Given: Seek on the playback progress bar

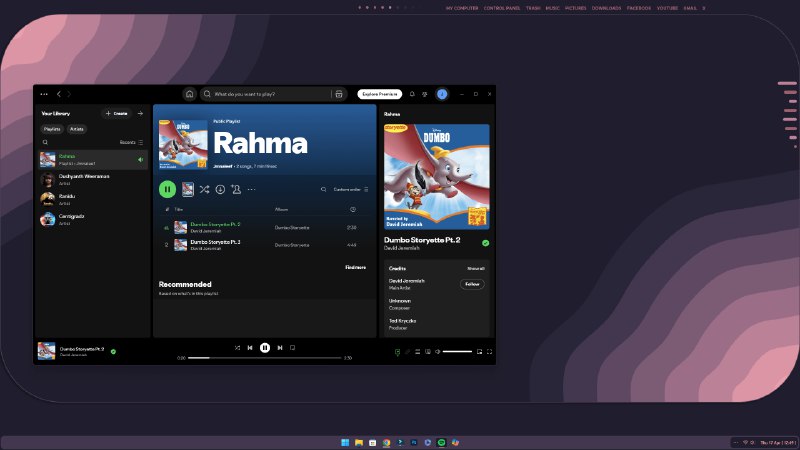Looking at the screenshot, I should point(264,358).
